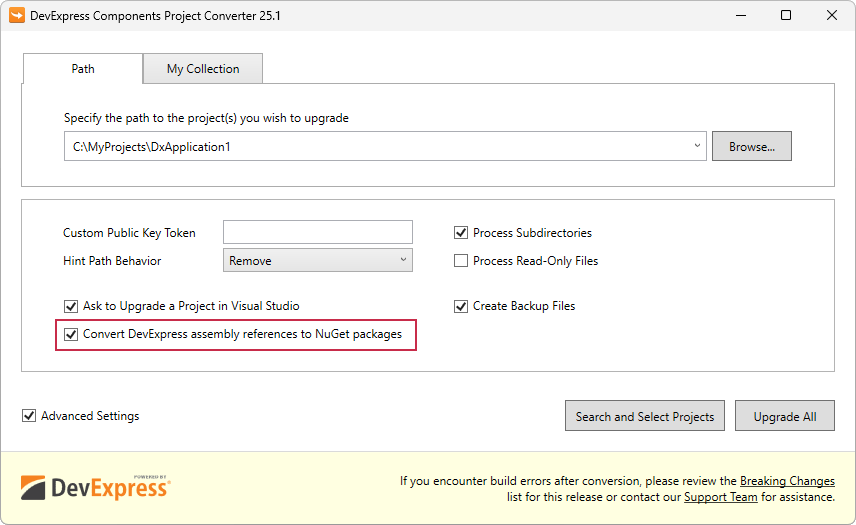This screenshot has height=525, width=856.
Task: Click Search and Select Projects button
Action: point(645,416)
